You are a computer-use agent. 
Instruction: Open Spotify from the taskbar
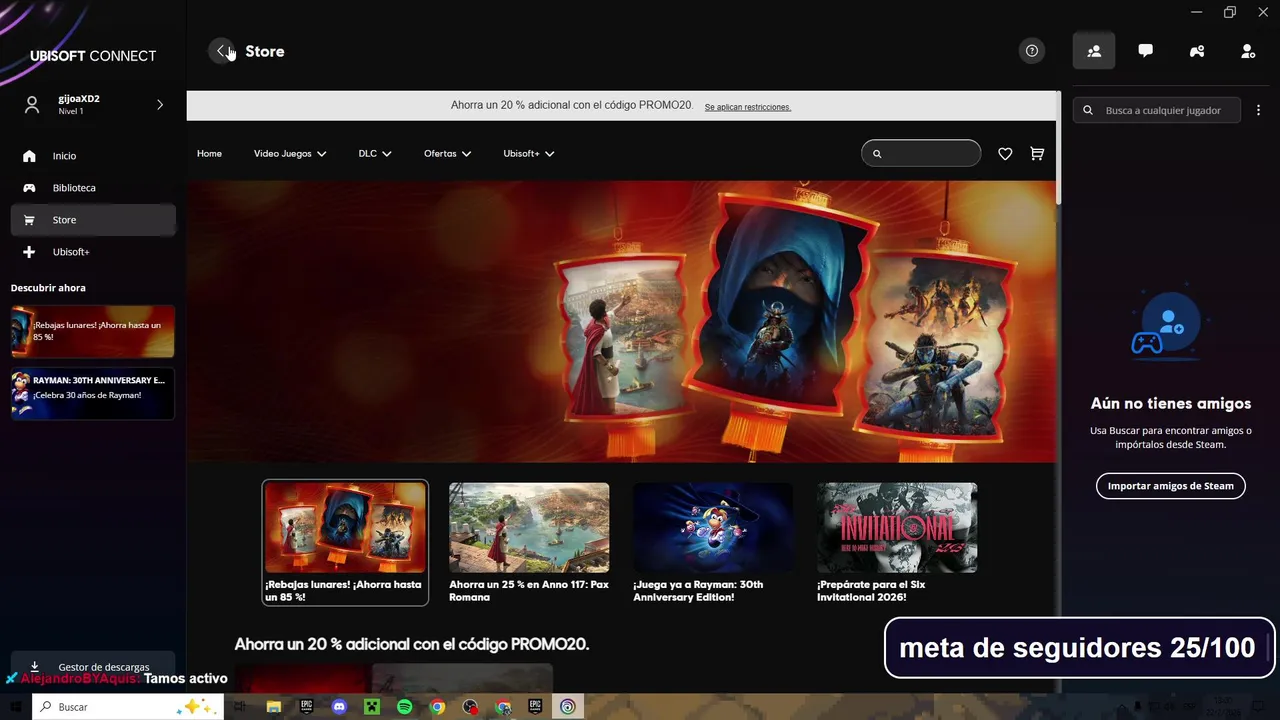pos(404,707)
